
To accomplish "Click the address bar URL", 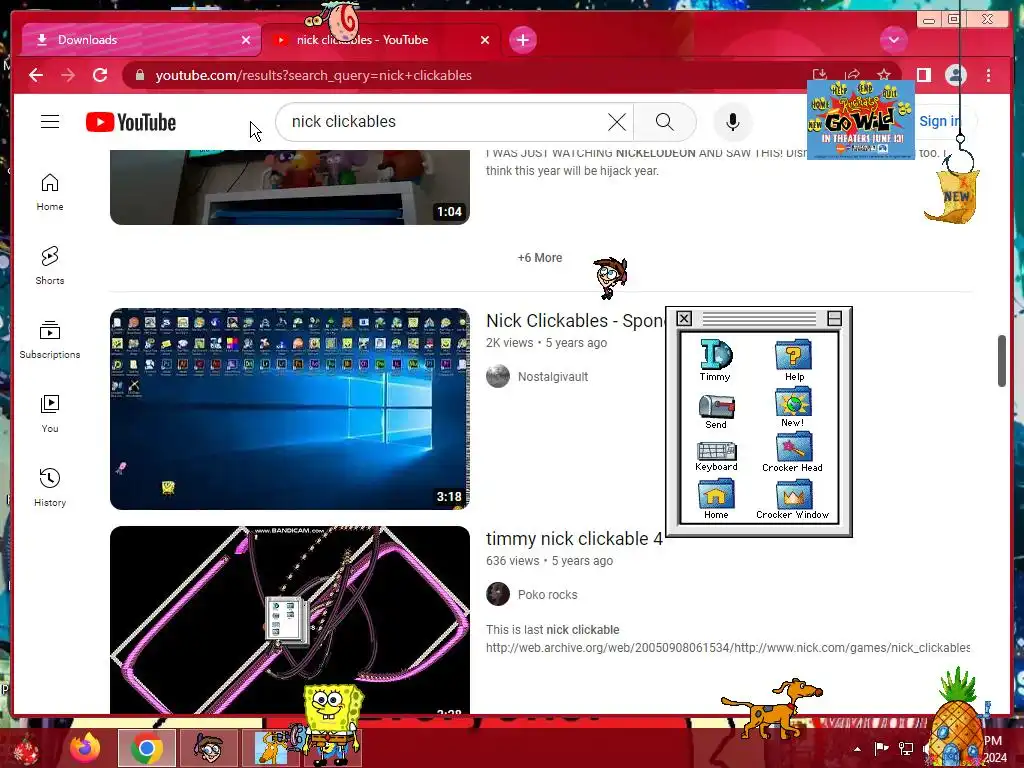I will (x=313, y=75).
